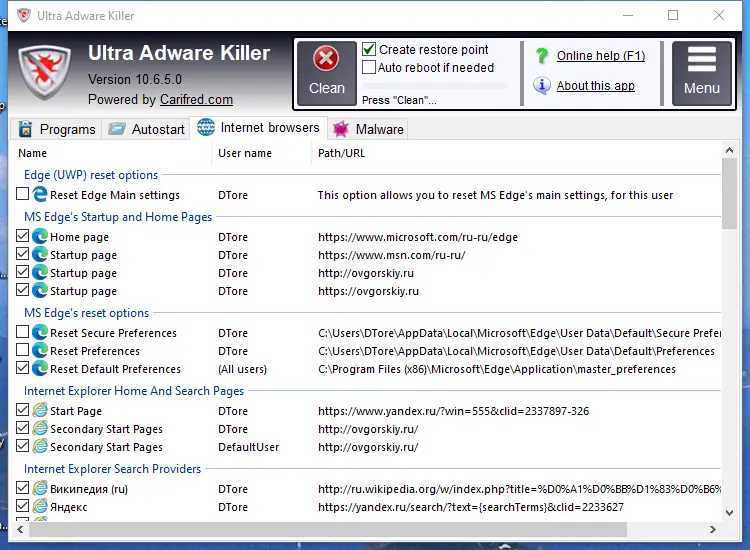Open About this app link
Viewport: 750px width, 550px height.
596,86
